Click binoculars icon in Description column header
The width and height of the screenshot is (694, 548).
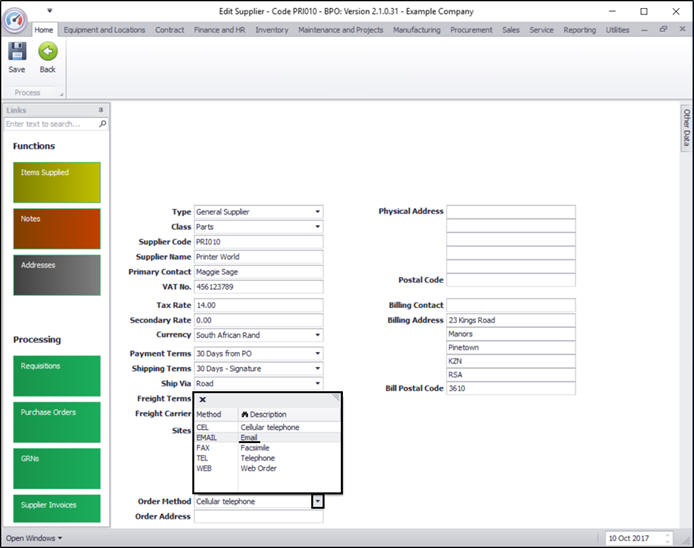point(245,414)
